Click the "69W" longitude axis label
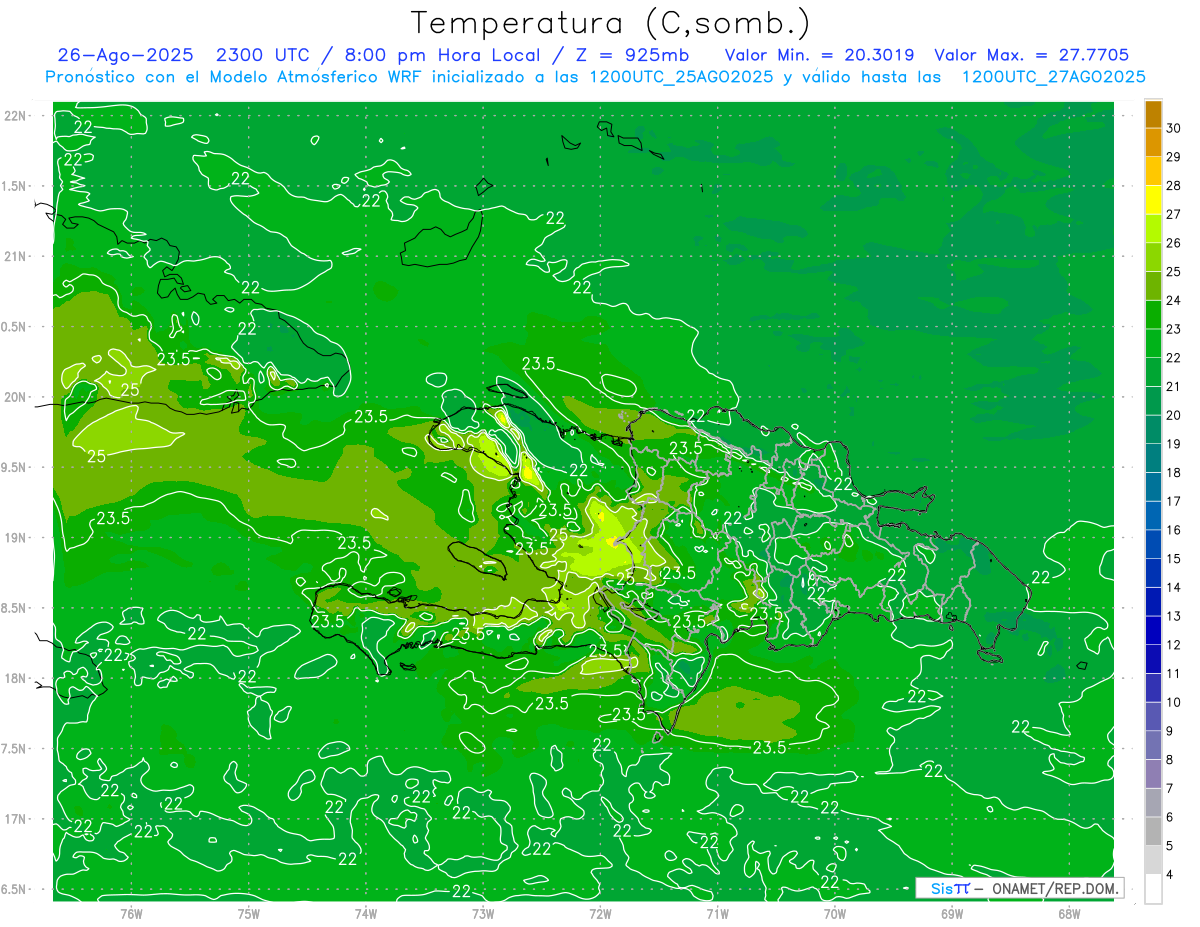Viewport: 1200px width, 927px height. [x=951, y=914]
